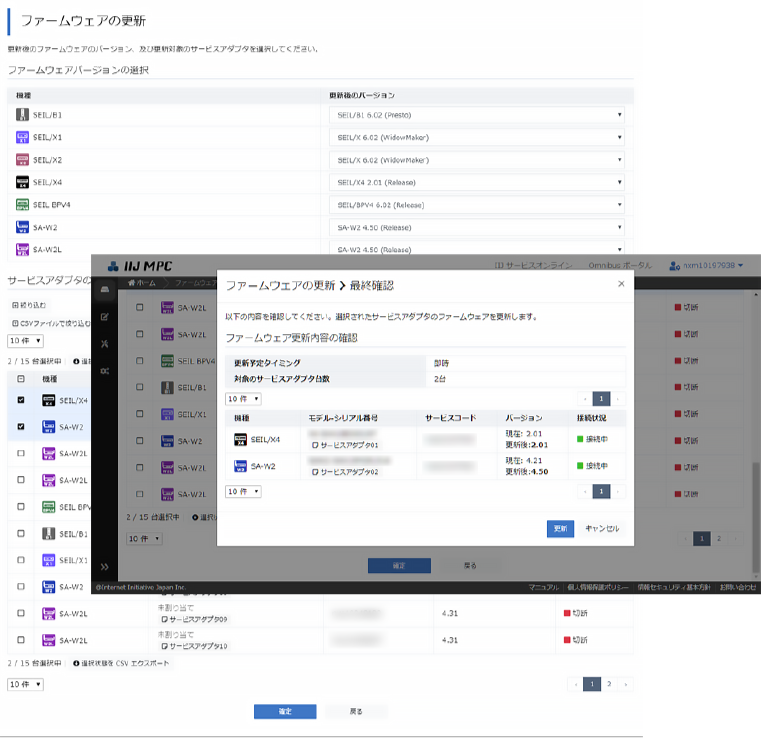The image size is (761, 738).
Task: Go to page 2 in bottom pagination
Action: coord(609,684)
